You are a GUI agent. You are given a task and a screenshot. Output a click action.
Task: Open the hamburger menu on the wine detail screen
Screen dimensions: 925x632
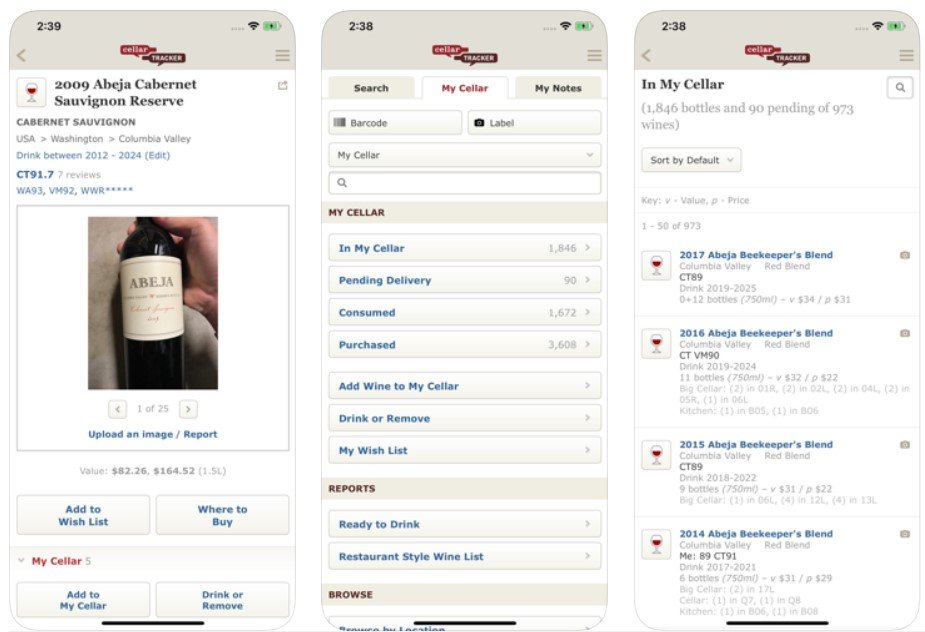tap(283, 55)
